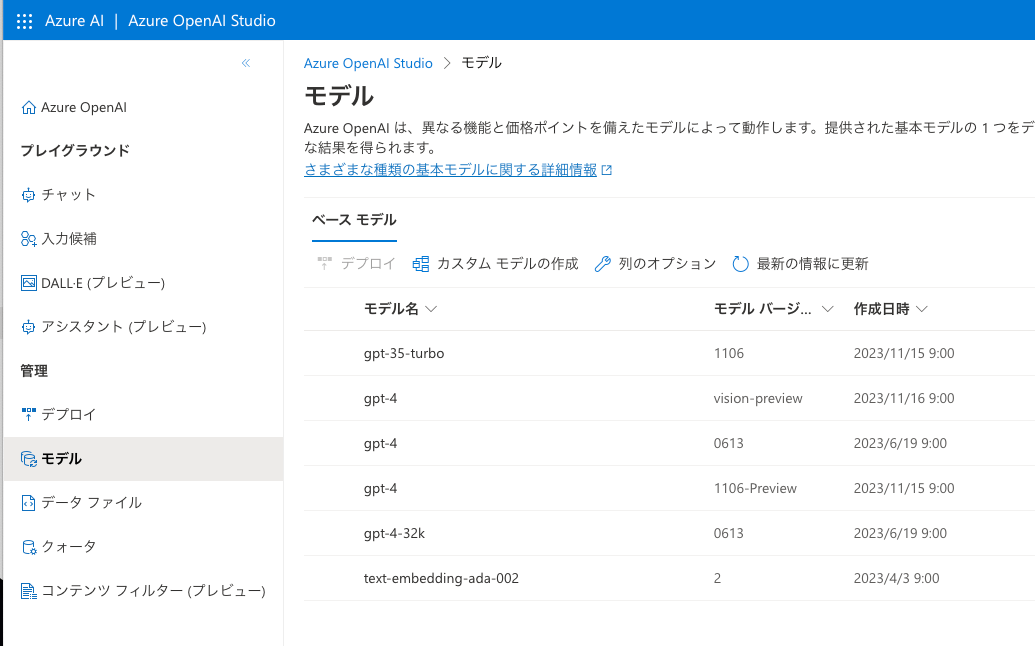
Task: Click the チャット robot icon
Action: tap(28, 195)
